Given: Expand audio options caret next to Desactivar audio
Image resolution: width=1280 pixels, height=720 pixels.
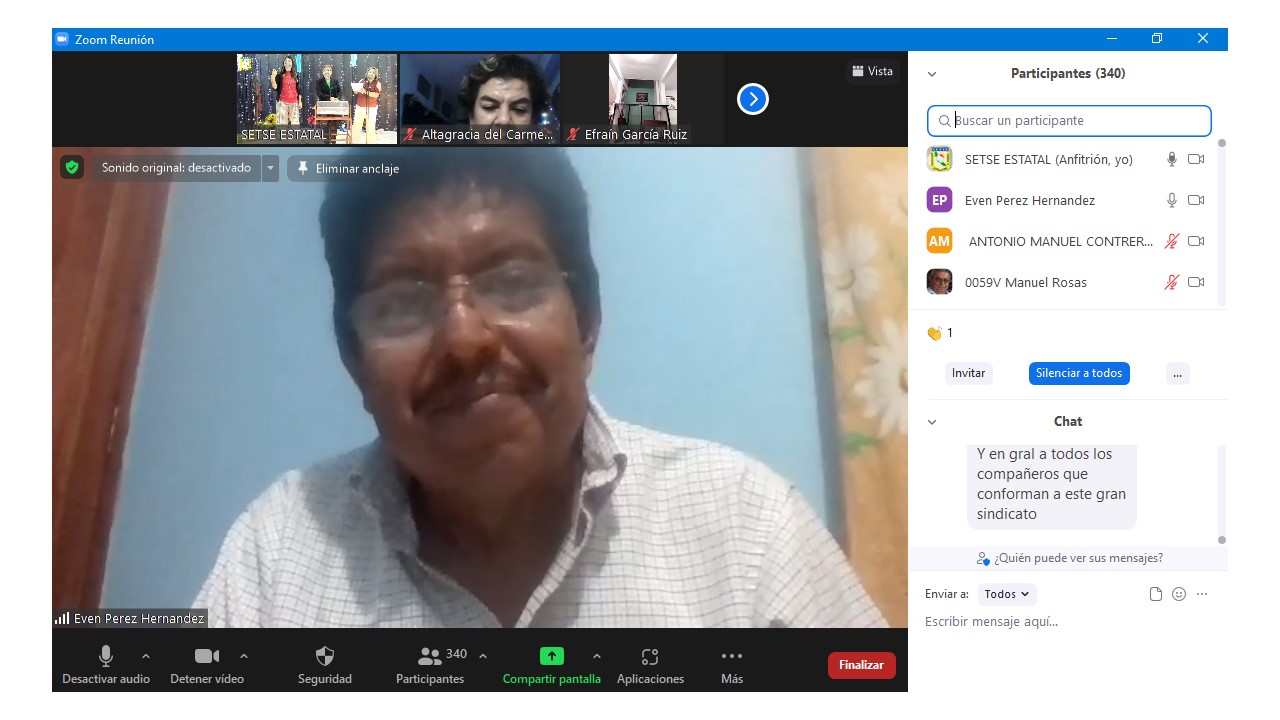Looking at the screenshot, I should coord(146,656).
